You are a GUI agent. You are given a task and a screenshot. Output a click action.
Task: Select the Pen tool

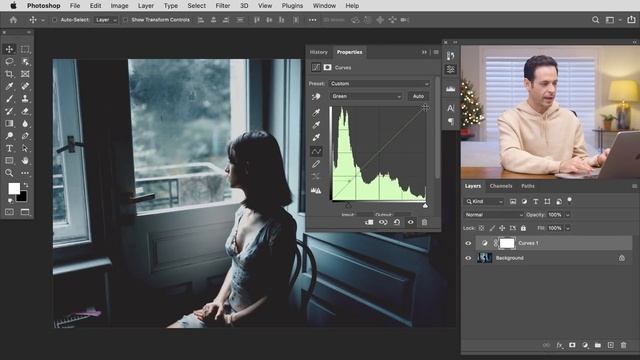pos(25,136)
